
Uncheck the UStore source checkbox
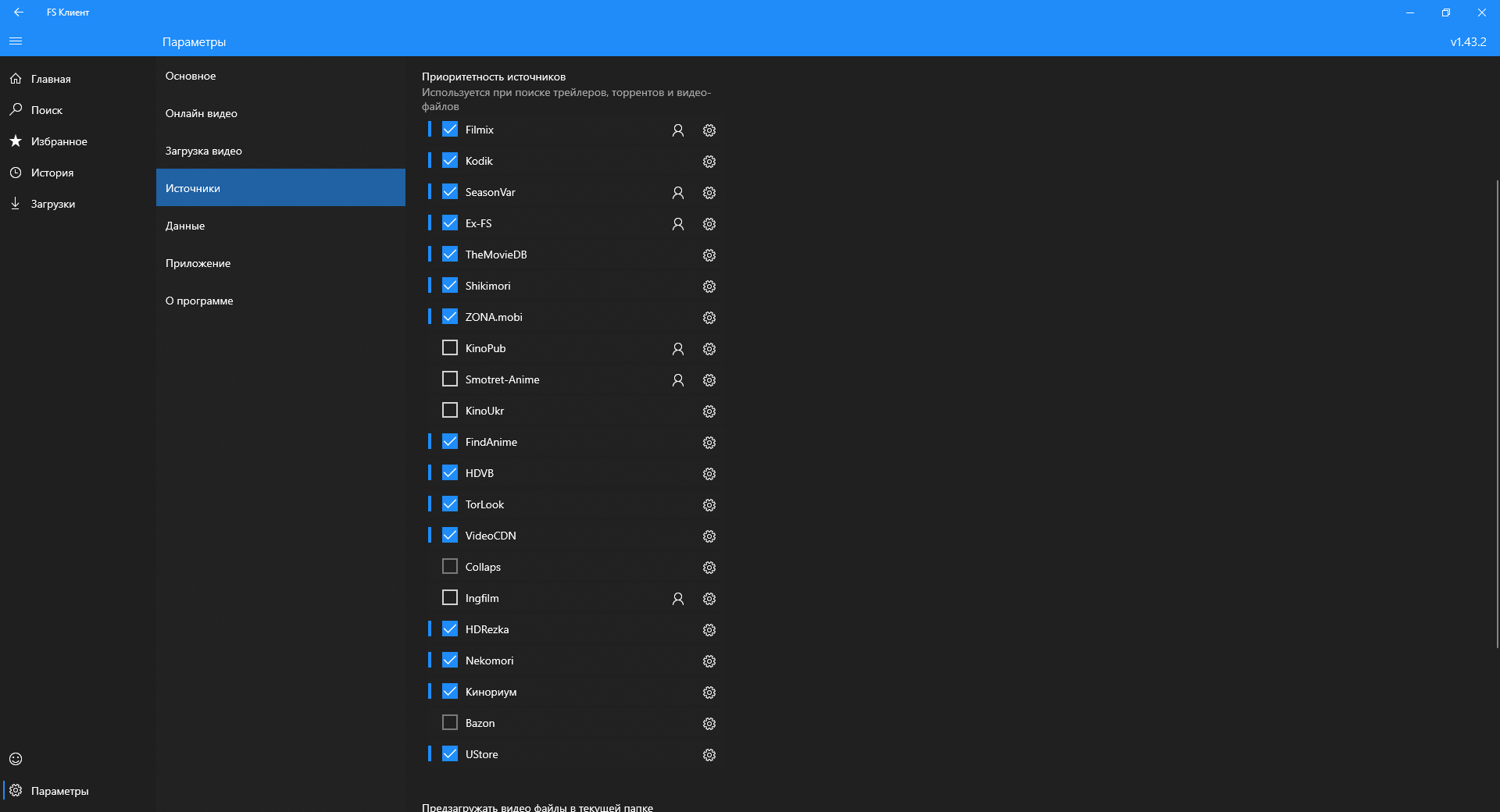click(x=450, y=754)
